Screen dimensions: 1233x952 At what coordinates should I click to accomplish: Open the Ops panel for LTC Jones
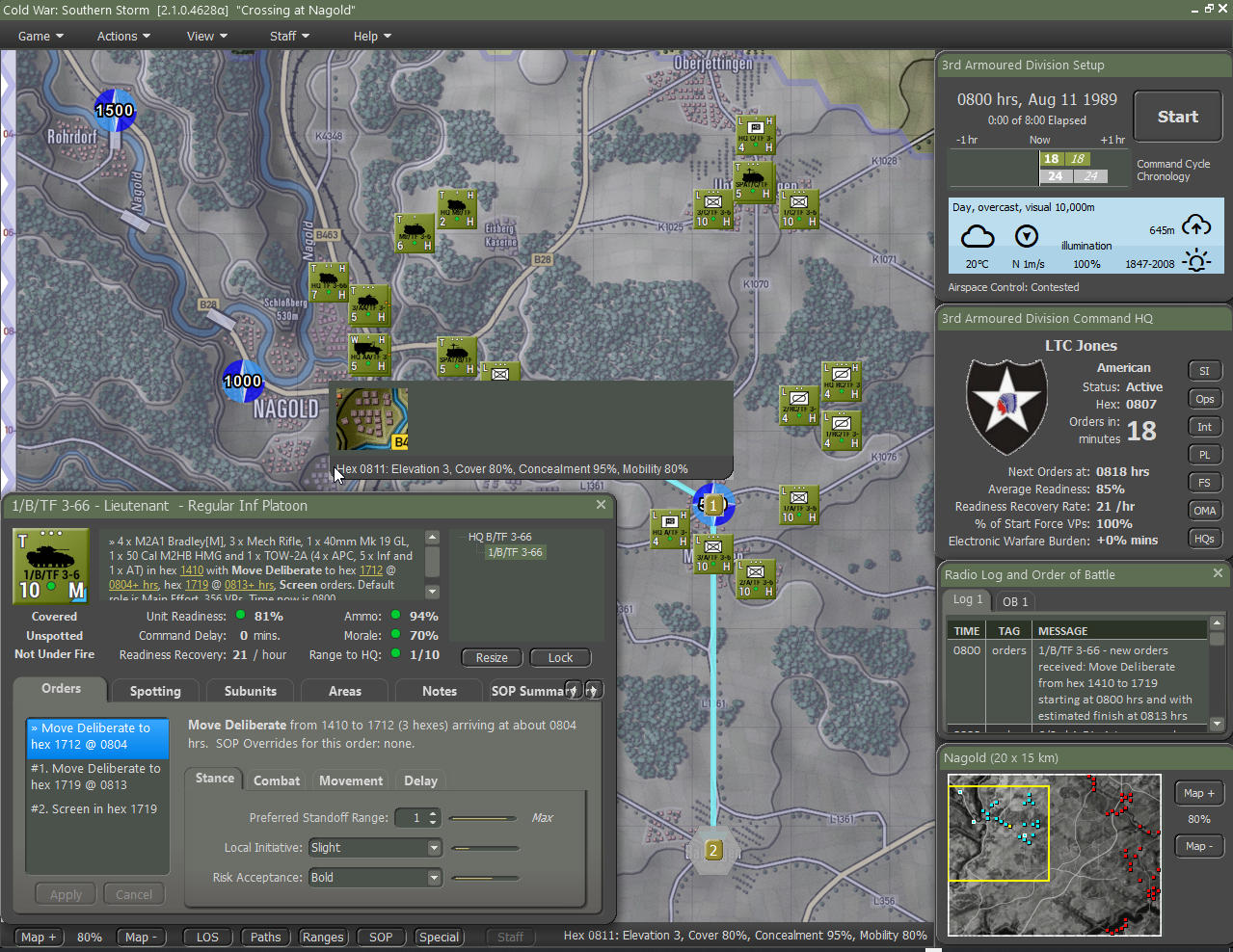click(x=1204, y=398)
